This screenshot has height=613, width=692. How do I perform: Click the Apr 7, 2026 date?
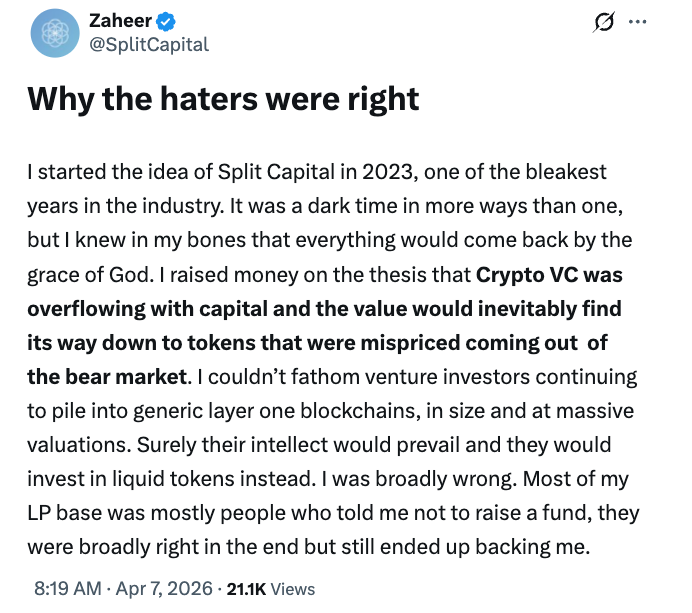click(165, 588)
